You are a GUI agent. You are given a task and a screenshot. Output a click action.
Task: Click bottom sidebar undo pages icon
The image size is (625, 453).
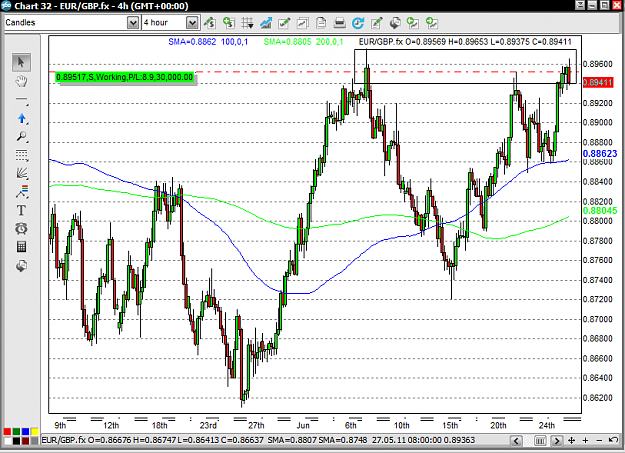click(22, 266)
